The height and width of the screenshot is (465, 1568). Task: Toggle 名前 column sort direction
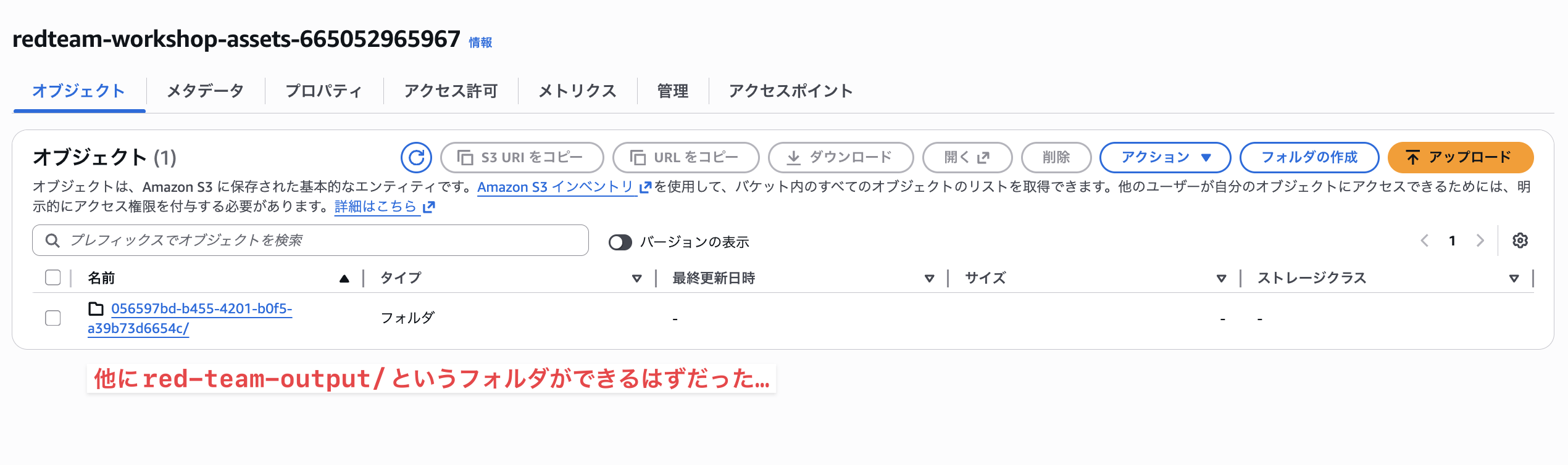coord(344,278)
